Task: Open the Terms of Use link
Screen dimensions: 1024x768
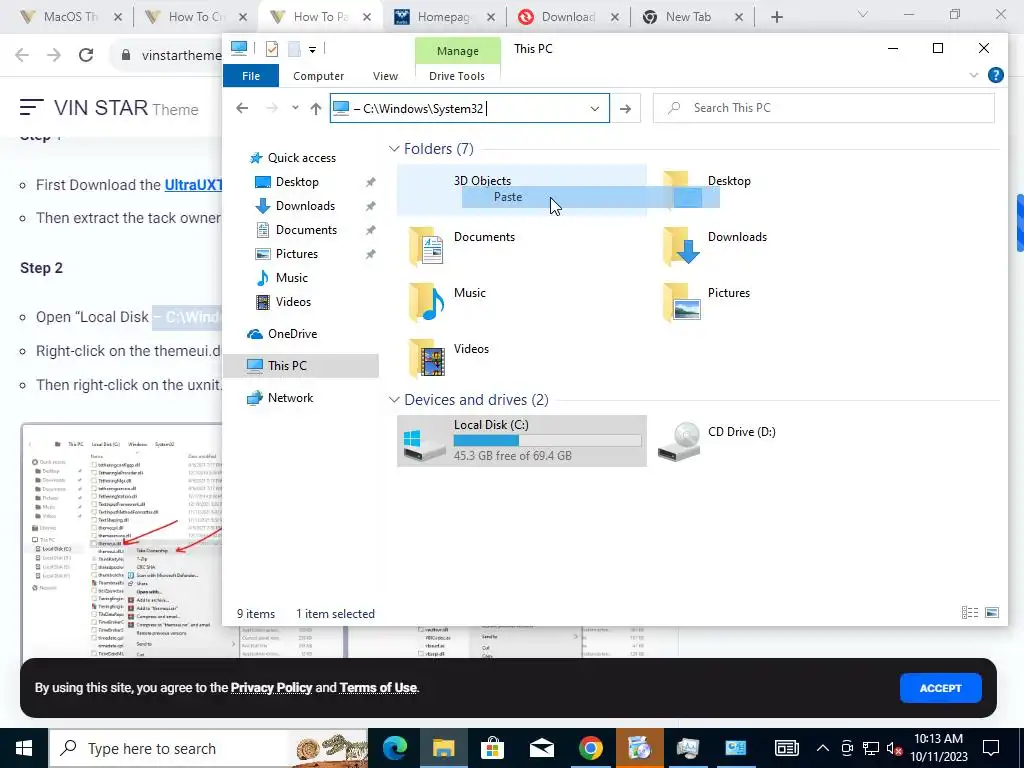Action: (x=378, y=687)
